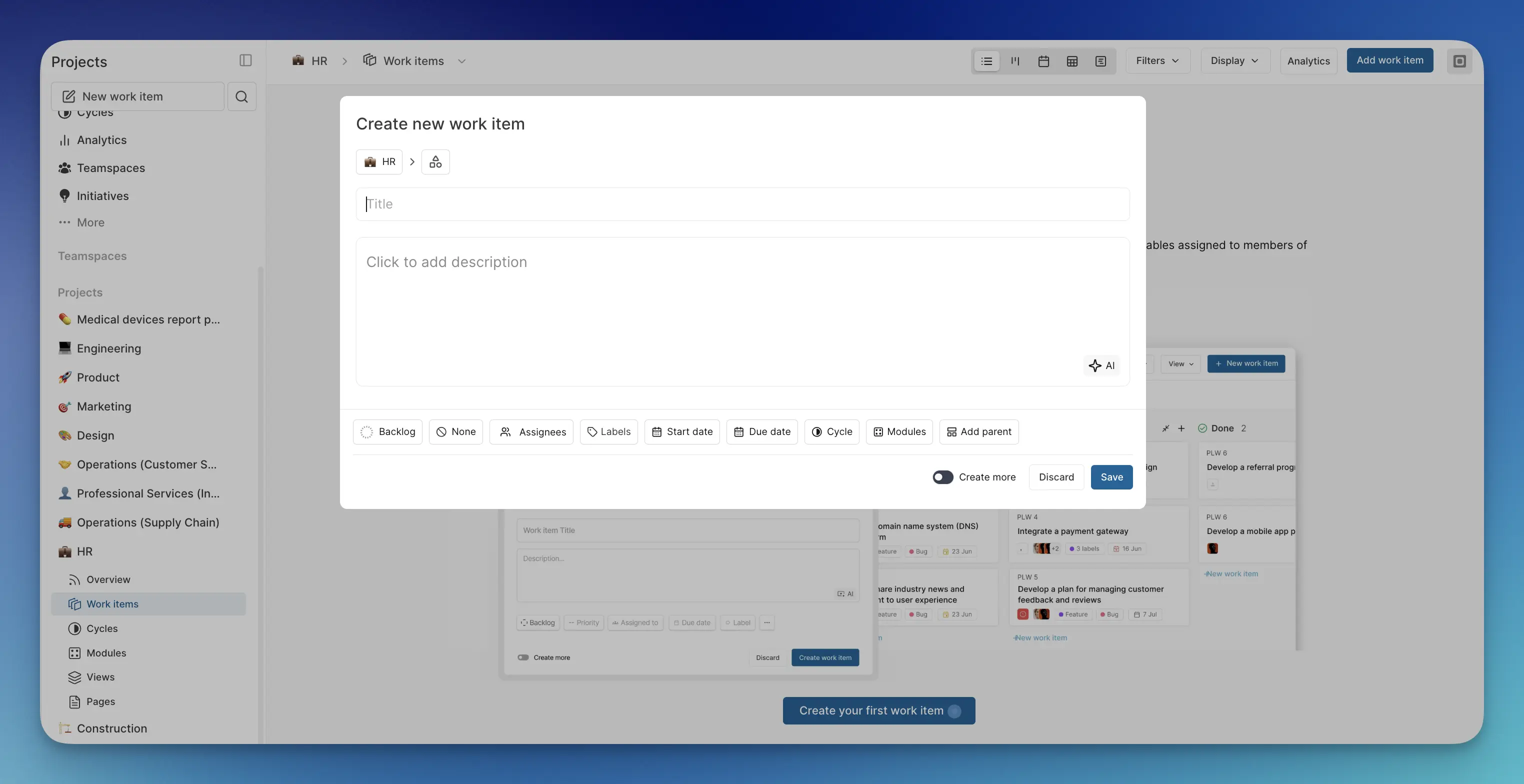The width and height of the screenshot is (1524, 784).
Task: Select HR Work items in sidebar
Action: click(148, 604)
